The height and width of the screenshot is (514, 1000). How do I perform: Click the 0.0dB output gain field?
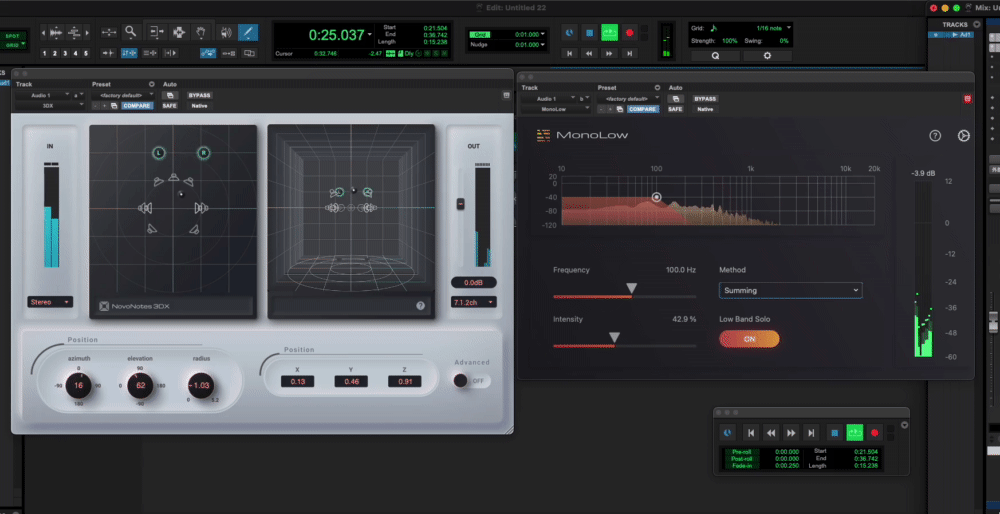[473, 283]
